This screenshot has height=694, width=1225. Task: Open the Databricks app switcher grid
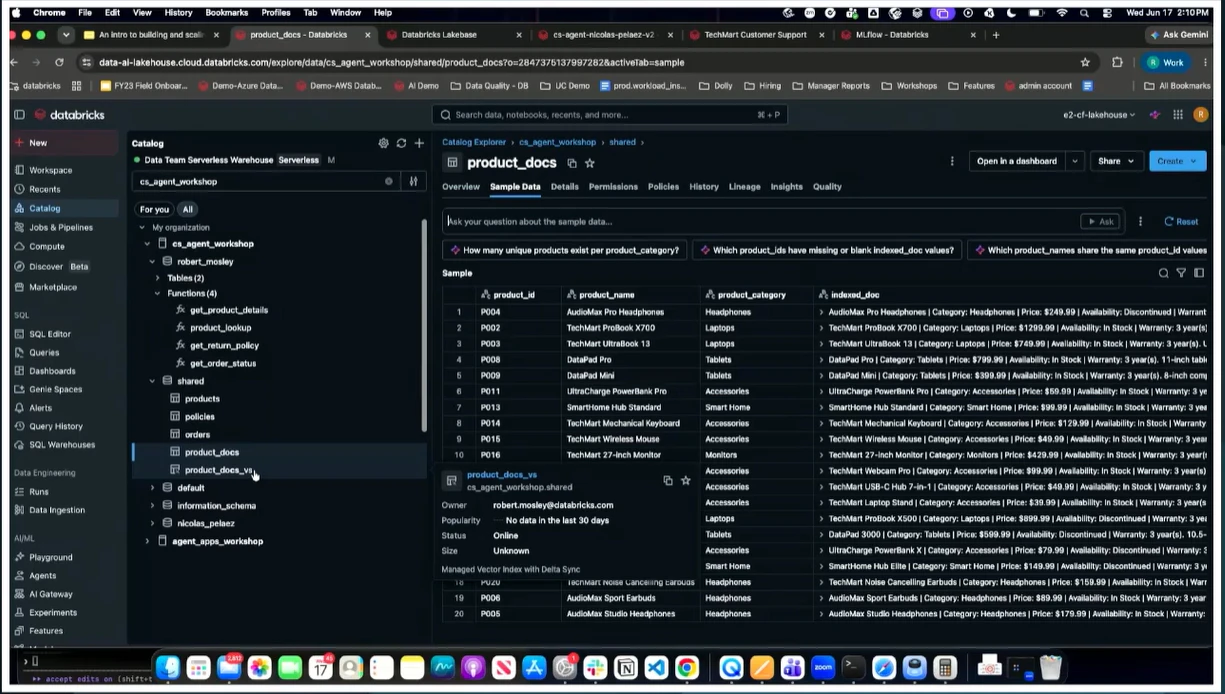1177,115
